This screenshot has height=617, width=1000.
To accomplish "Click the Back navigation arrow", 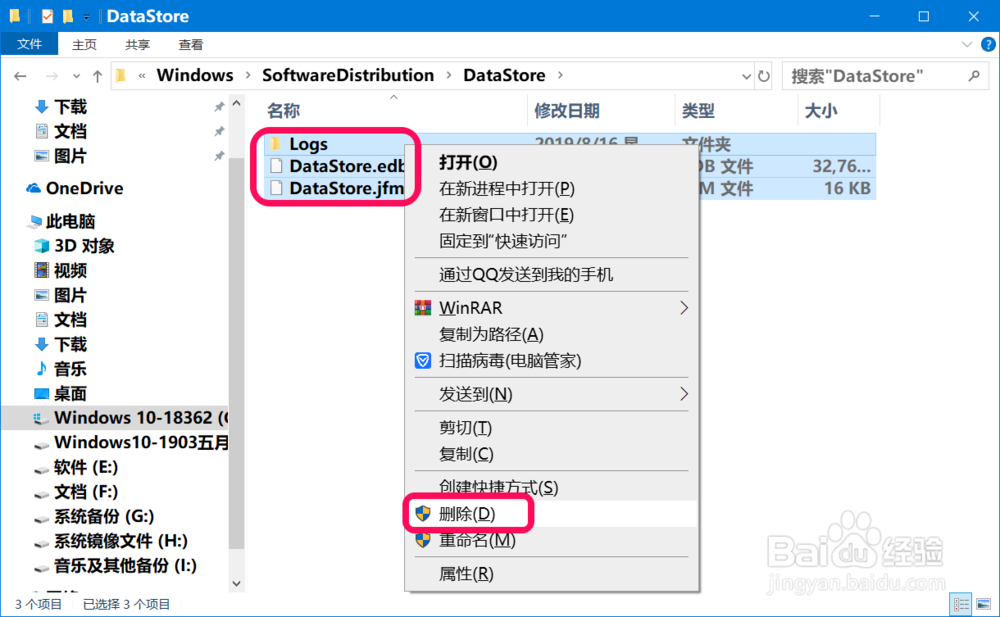I will (20, 77).
